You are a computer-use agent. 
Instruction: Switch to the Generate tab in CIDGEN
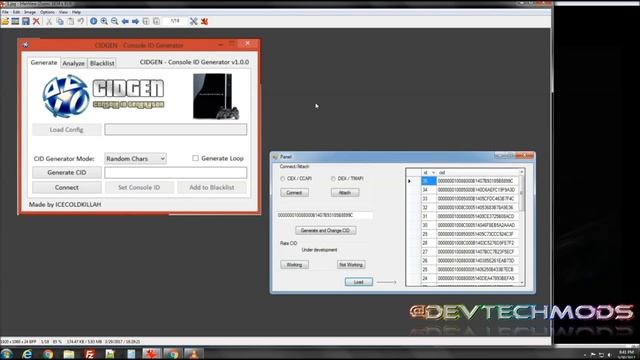click(44, 62)
